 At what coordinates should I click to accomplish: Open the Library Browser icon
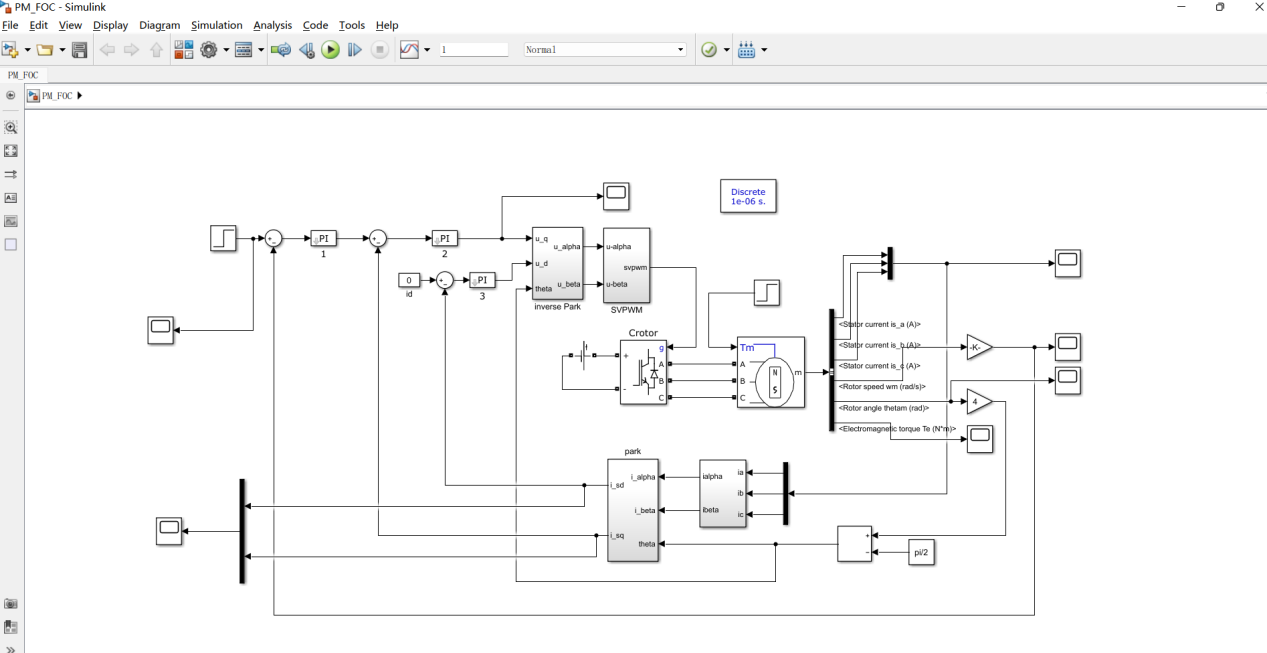point(184,50)
